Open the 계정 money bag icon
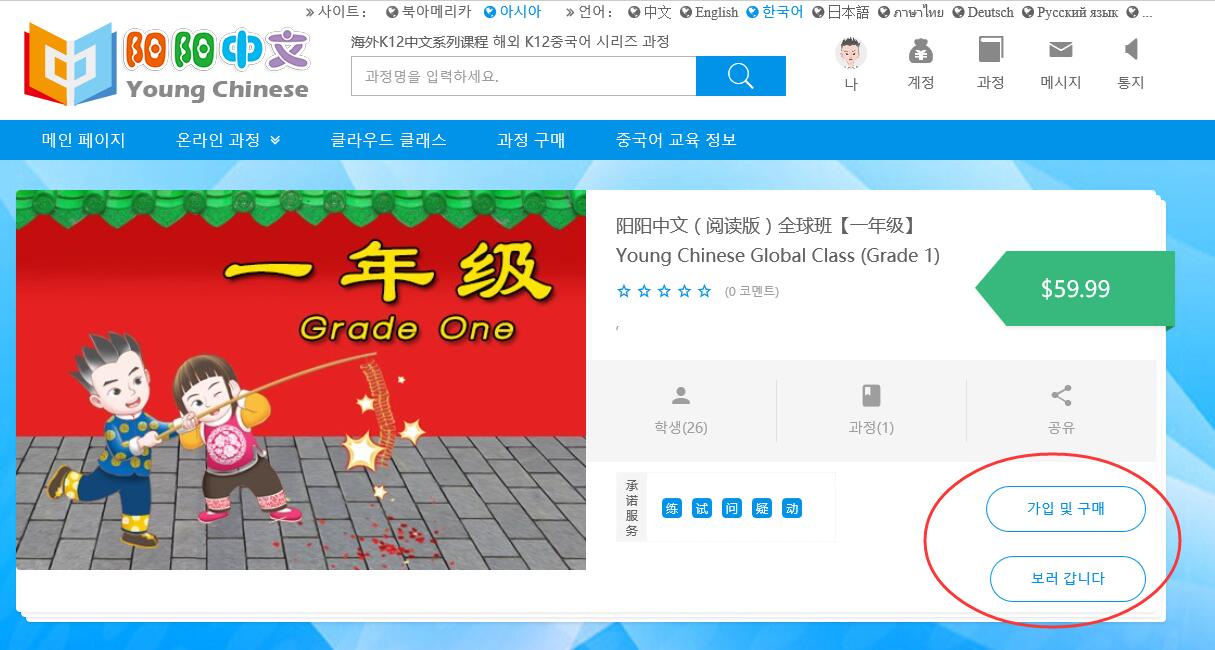Screen dimensions: 1215x650 point(921,51)
